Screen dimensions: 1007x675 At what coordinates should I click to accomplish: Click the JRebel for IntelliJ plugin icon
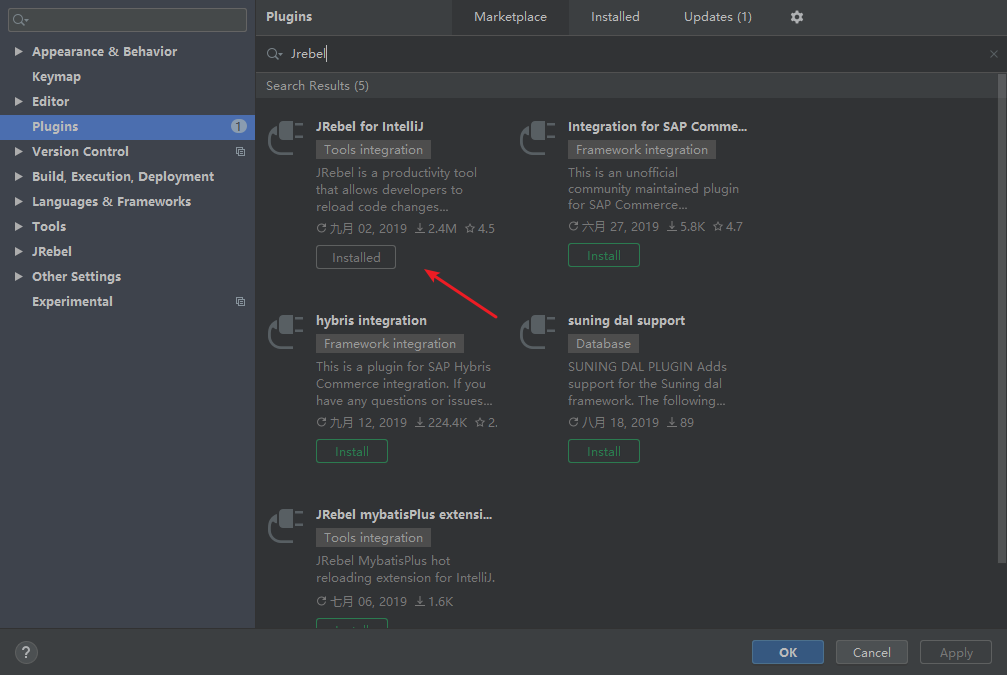point(286,138)
